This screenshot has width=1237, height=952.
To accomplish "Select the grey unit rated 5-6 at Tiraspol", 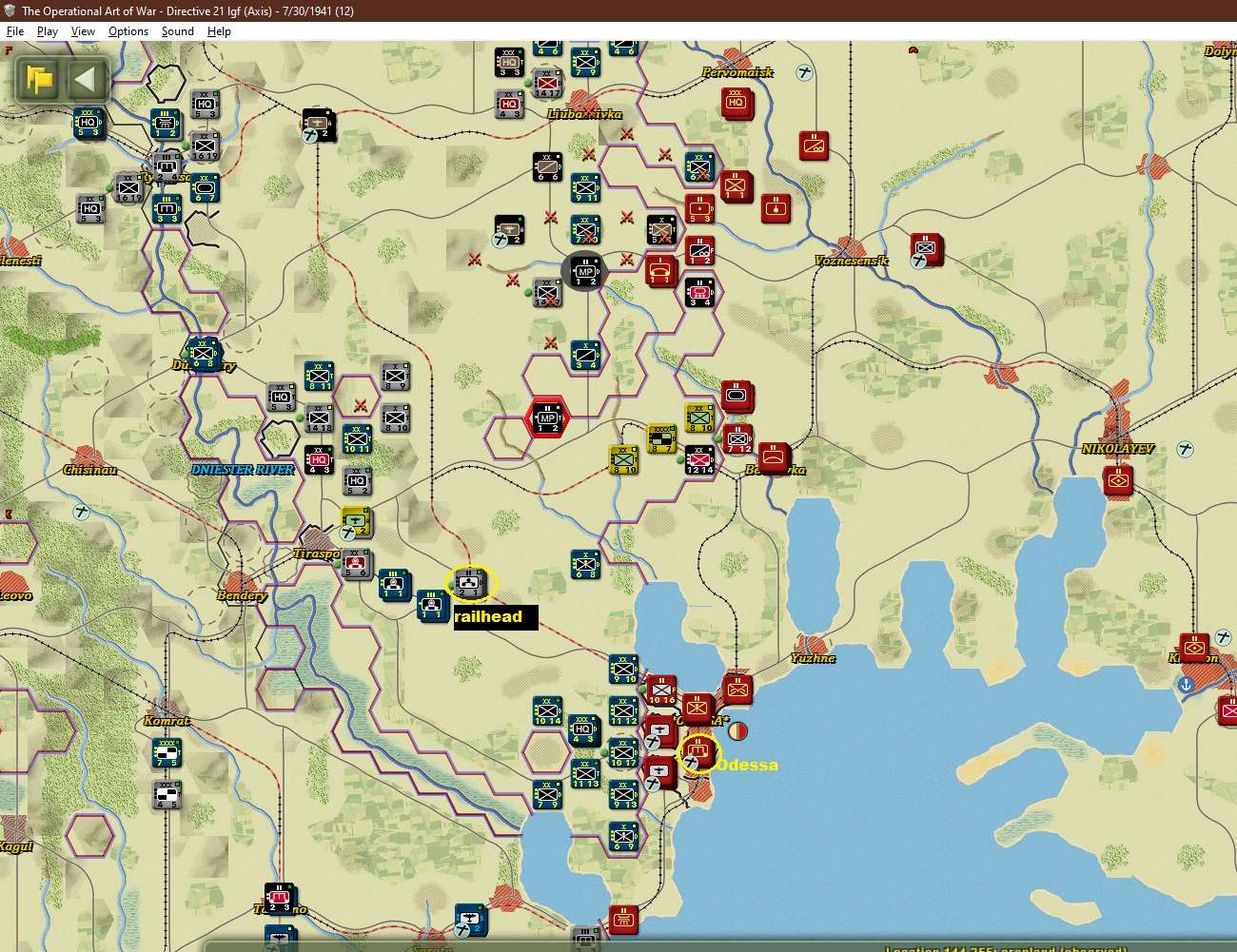I will tap(357, 562).
